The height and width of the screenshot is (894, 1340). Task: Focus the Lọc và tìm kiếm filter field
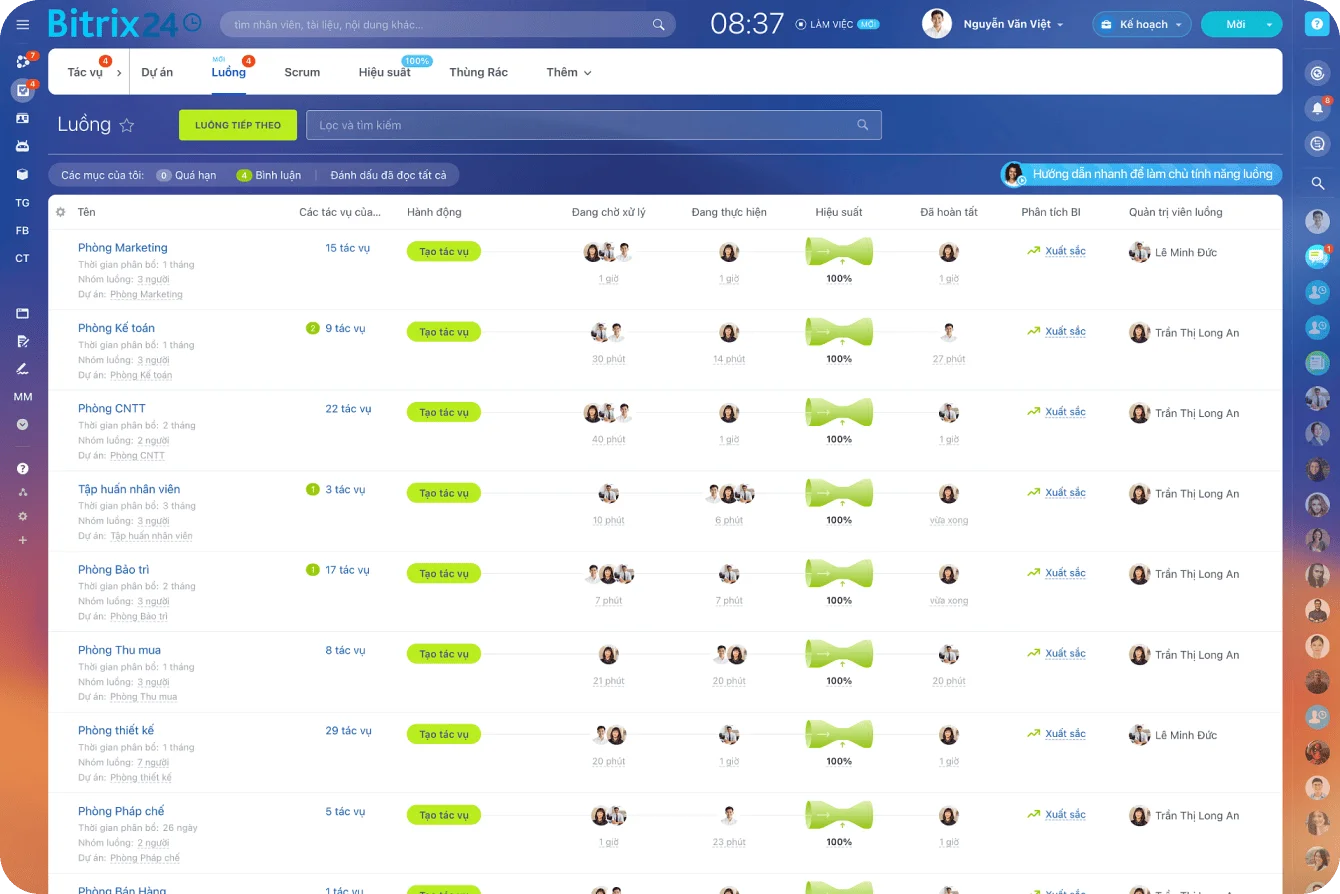[x=585, y=125]
